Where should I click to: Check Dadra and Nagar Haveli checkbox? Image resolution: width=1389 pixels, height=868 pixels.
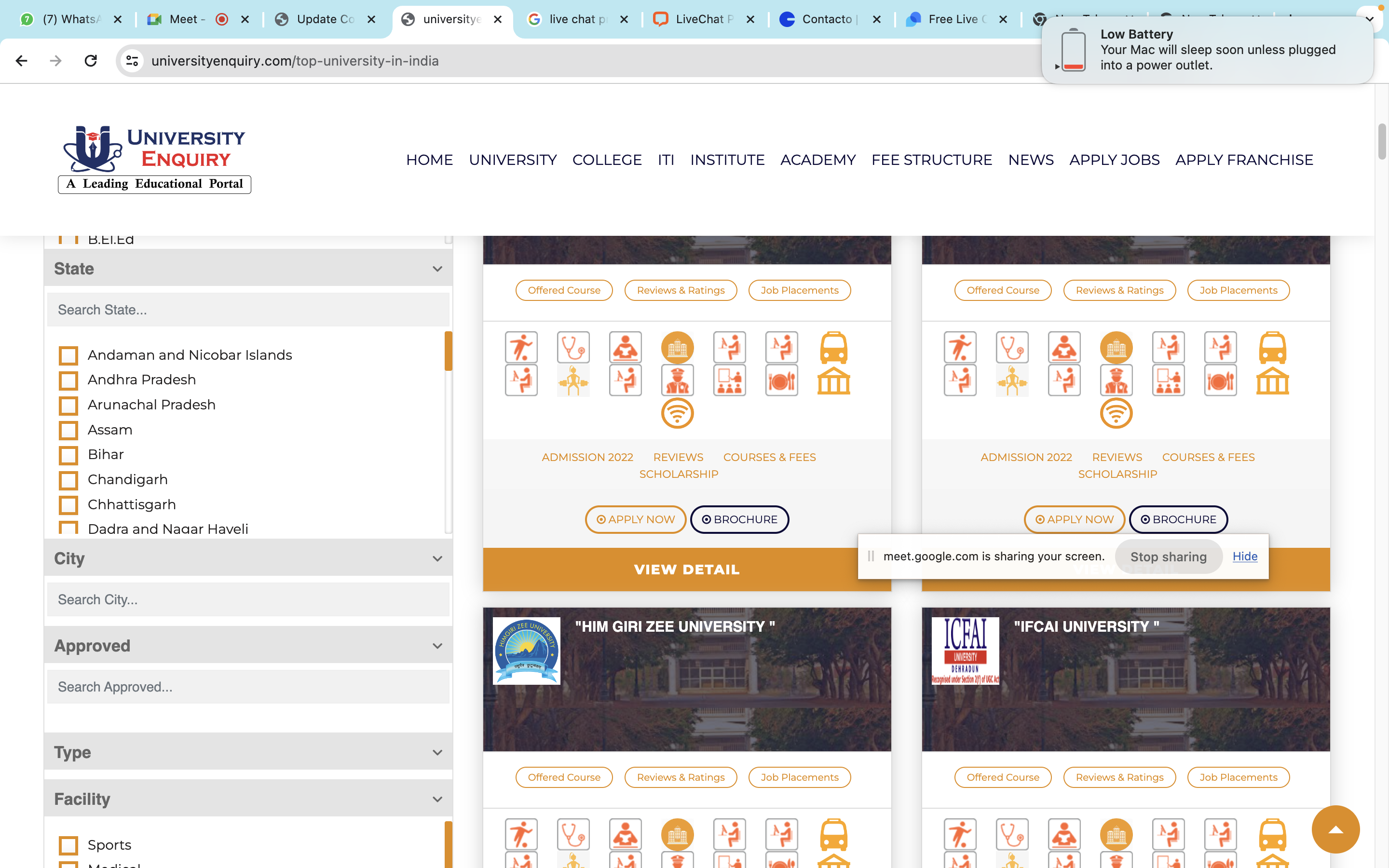pos(68,528)
